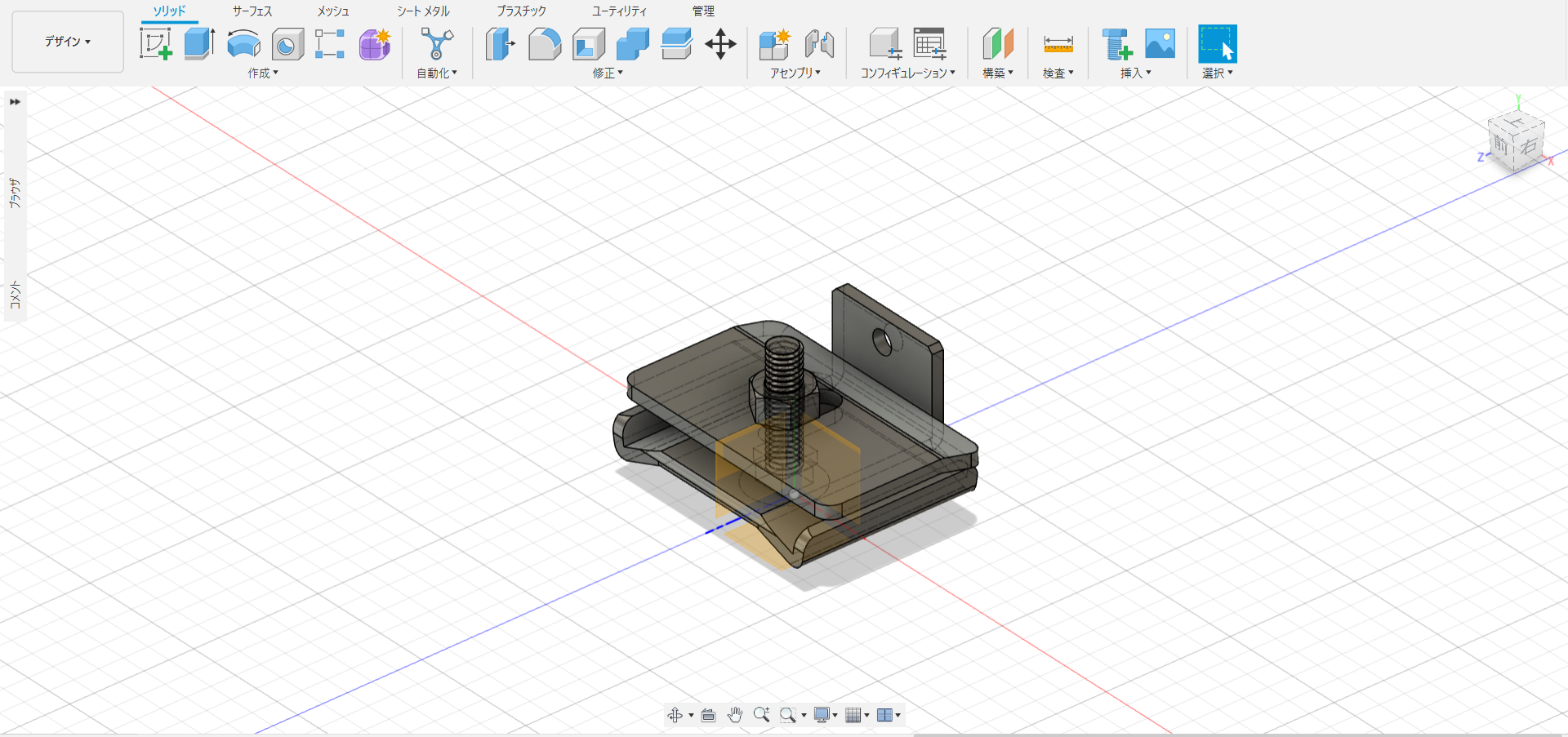Click the Look At icon

coord(708,715)
